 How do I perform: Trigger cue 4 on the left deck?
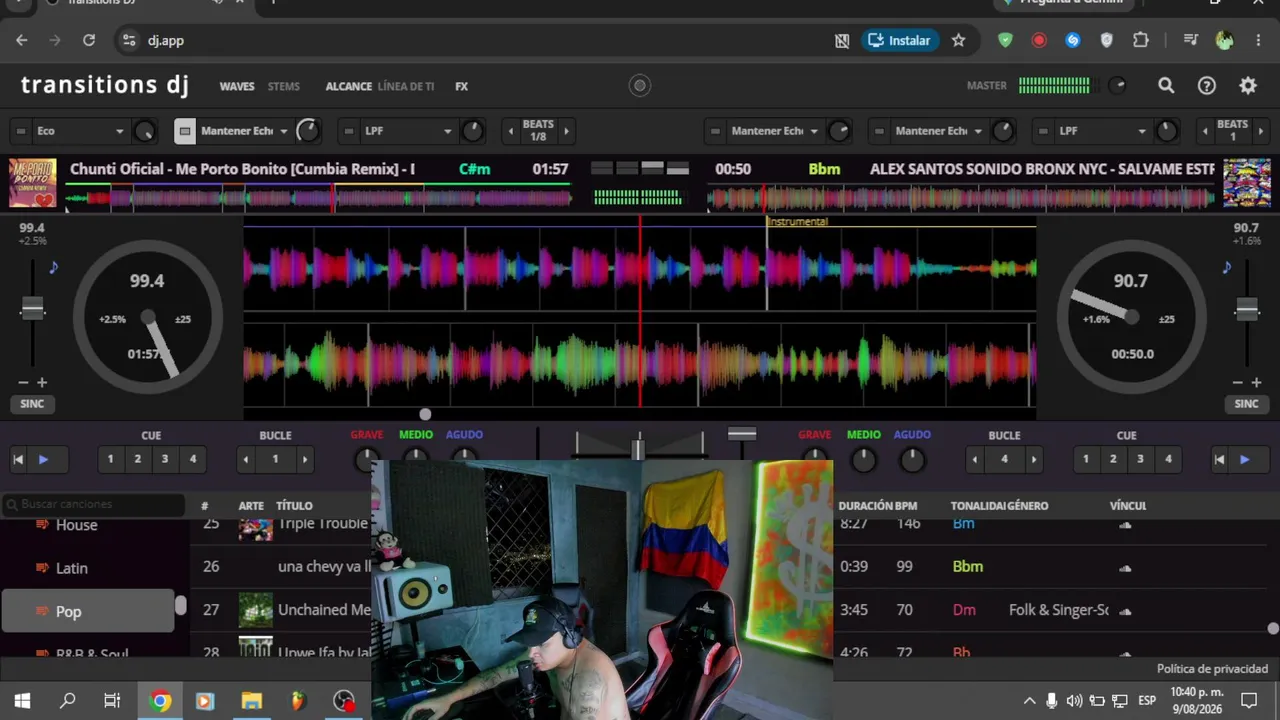click(x=193, y=459)
